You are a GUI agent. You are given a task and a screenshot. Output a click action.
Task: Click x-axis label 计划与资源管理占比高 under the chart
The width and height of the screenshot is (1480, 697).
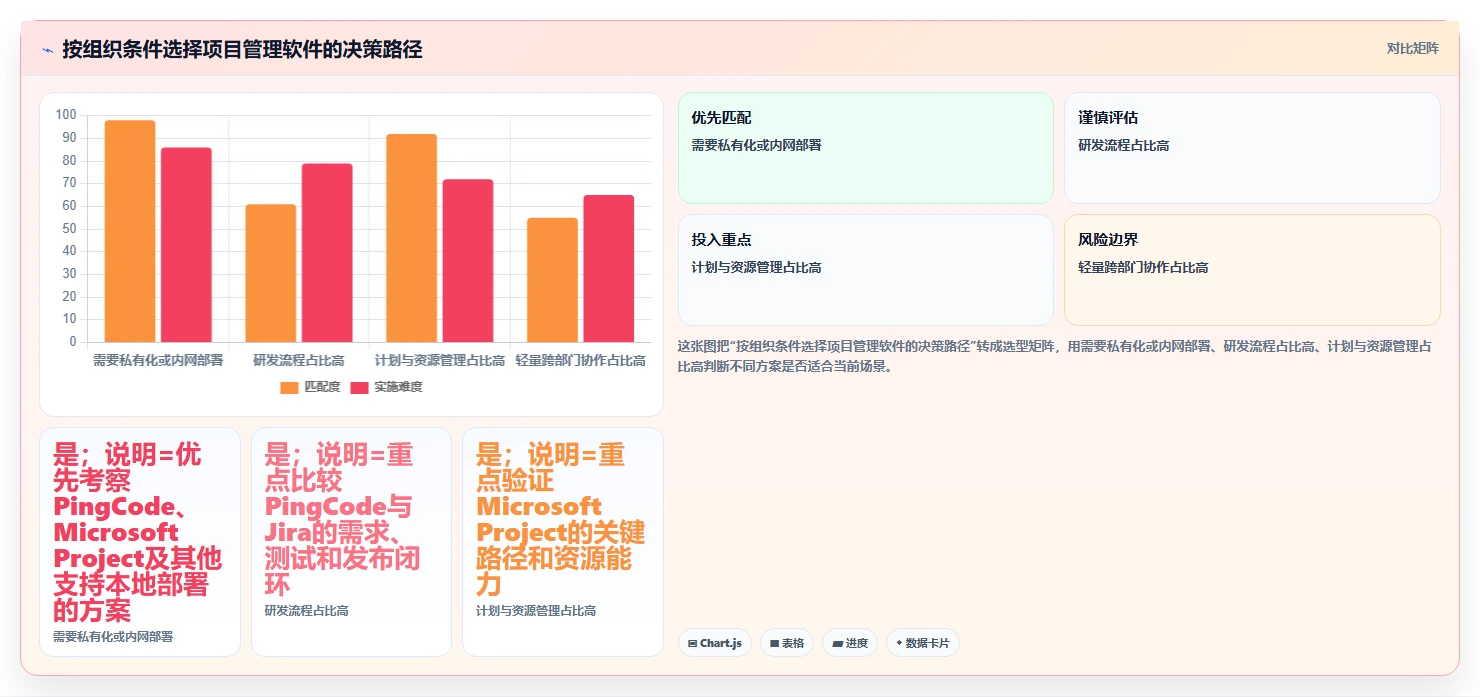coord(440,360)
